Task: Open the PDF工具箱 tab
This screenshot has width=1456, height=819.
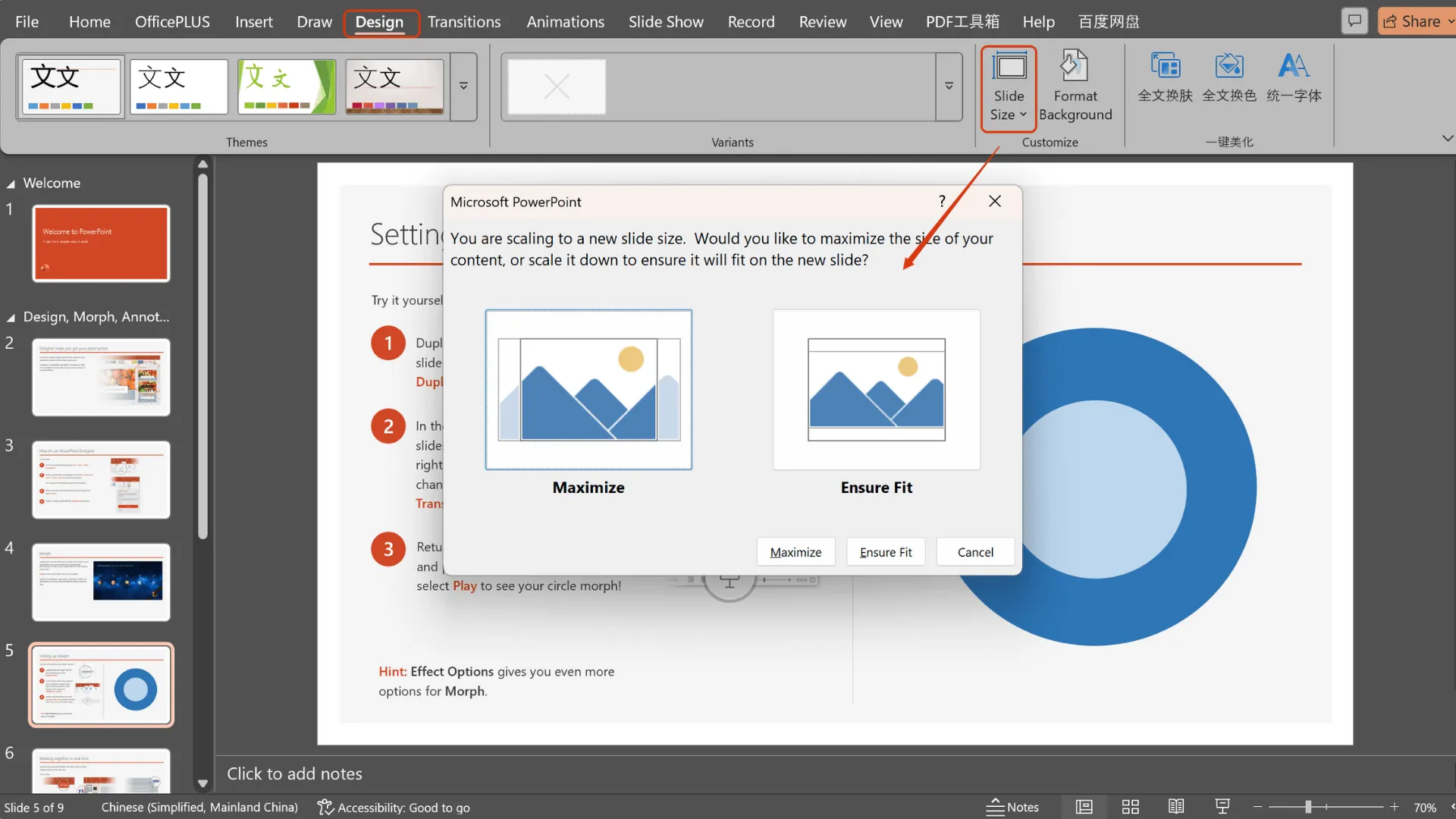Action: pos(962,22)
